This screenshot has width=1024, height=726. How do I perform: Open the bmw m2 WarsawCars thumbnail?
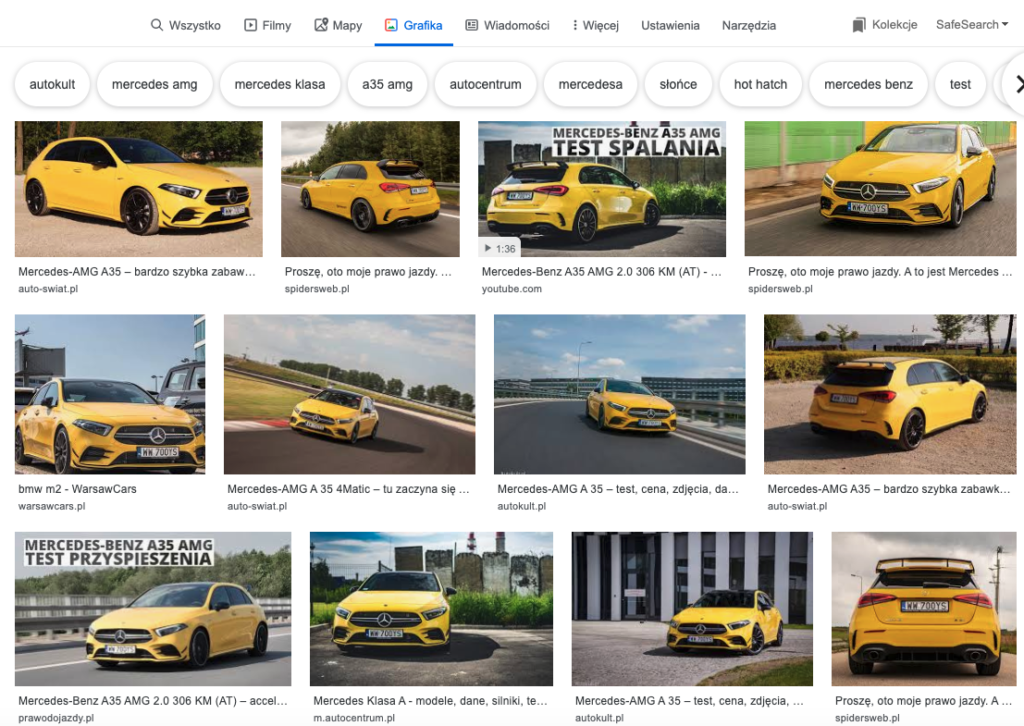point(110,394)
